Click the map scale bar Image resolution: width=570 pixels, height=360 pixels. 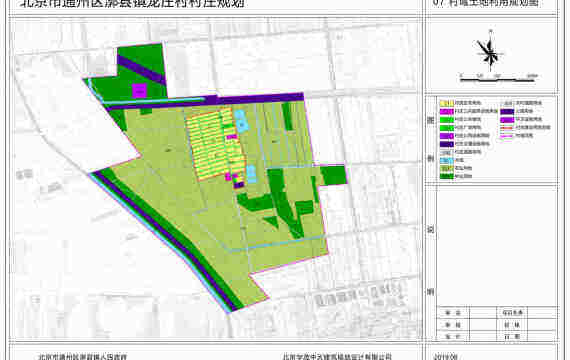tap(497, 79)
